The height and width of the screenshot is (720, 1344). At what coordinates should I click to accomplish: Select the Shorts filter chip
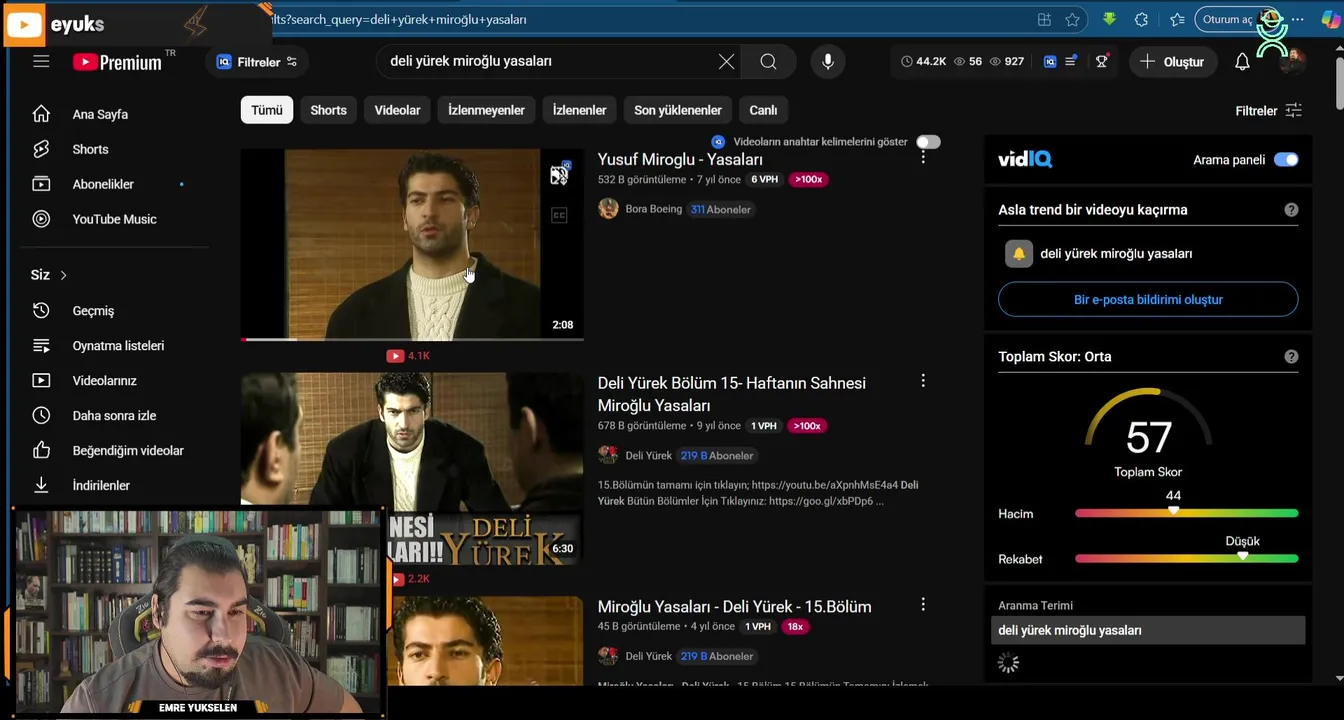(x=328, y=110)
